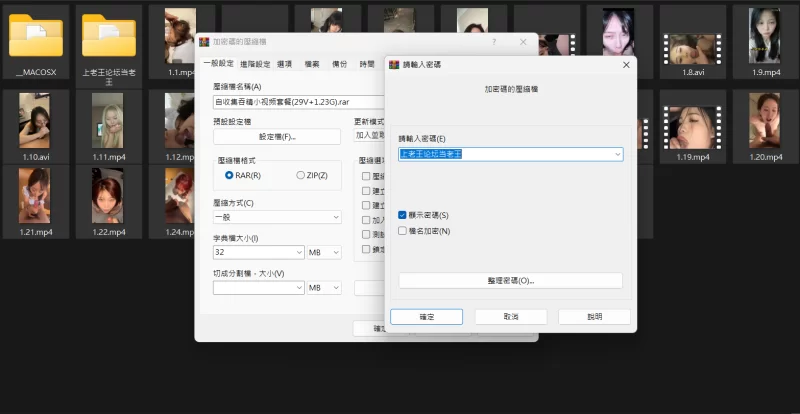Click the WinRAR icon in the 請輸入密碼 title bar

(x=394, y=64)
